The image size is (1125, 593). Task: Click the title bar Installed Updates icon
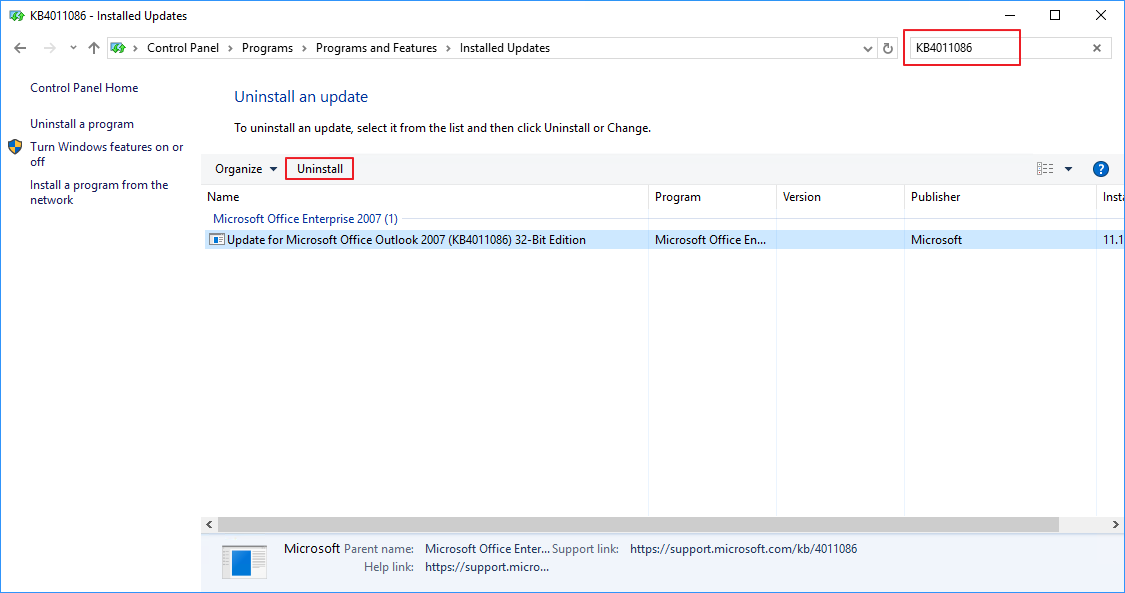pyautogui.click(x=16, y=16)
